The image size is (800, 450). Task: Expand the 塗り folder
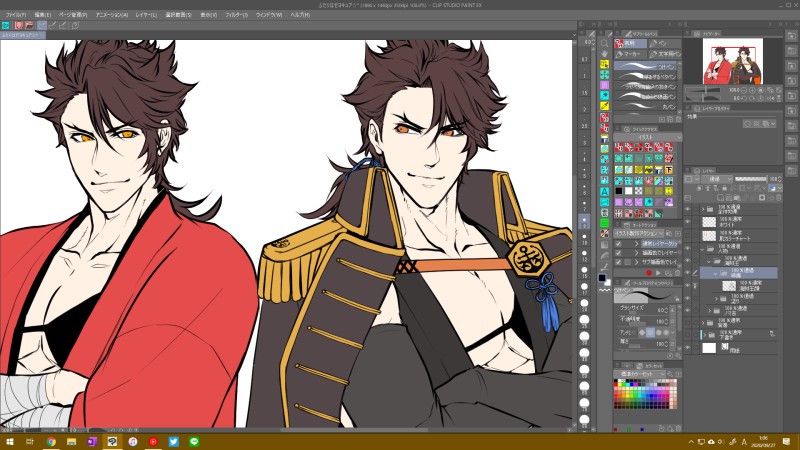click(715, 298)
